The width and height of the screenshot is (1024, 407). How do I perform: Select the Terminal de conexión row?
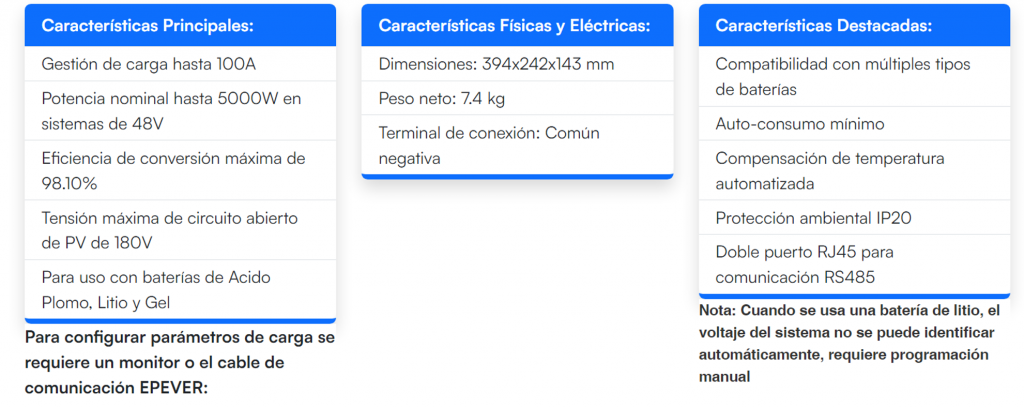(x=516, y=145)
